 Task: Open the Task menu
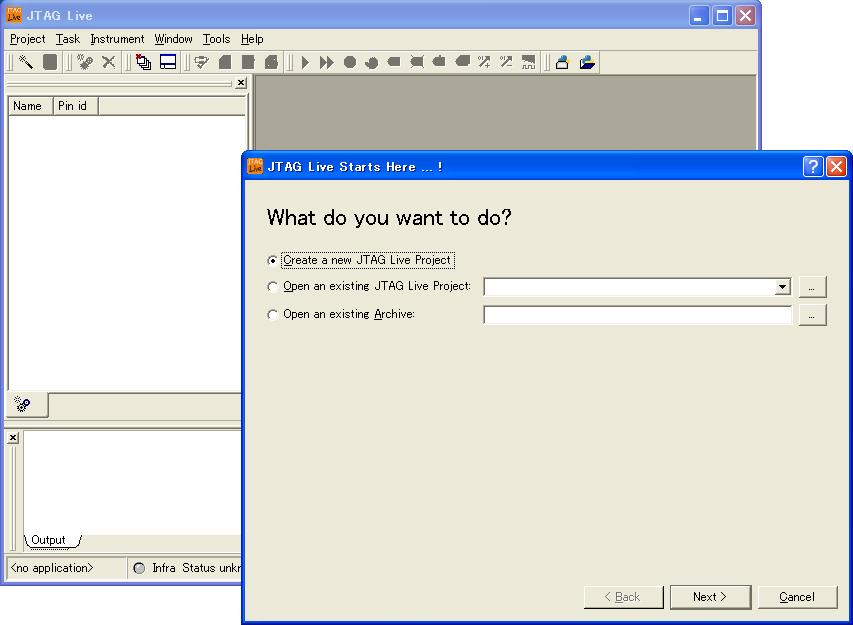click(x=68, y=39)
